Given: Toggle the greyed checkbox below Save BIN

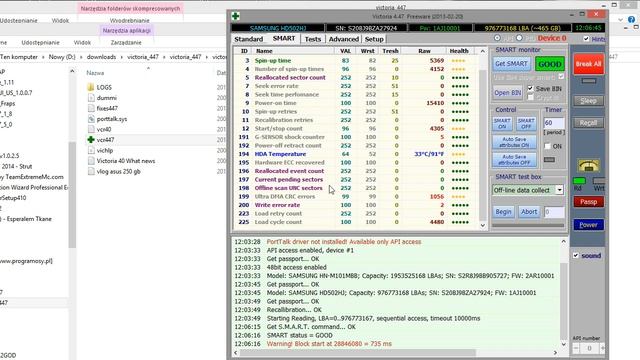Looking at the screenshot, I should click(x=530, y=98).
